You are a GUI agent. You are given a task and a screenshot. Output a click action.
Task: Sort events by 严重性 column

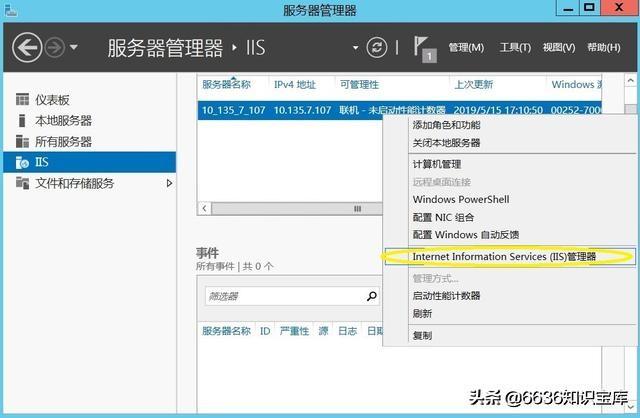click(294, 331)
